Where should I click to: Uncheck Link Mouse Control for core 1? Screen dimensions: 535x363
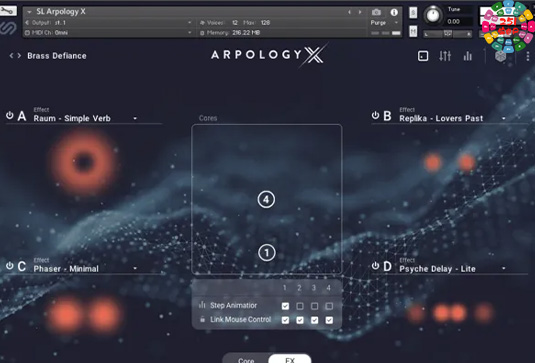[285, 320]
